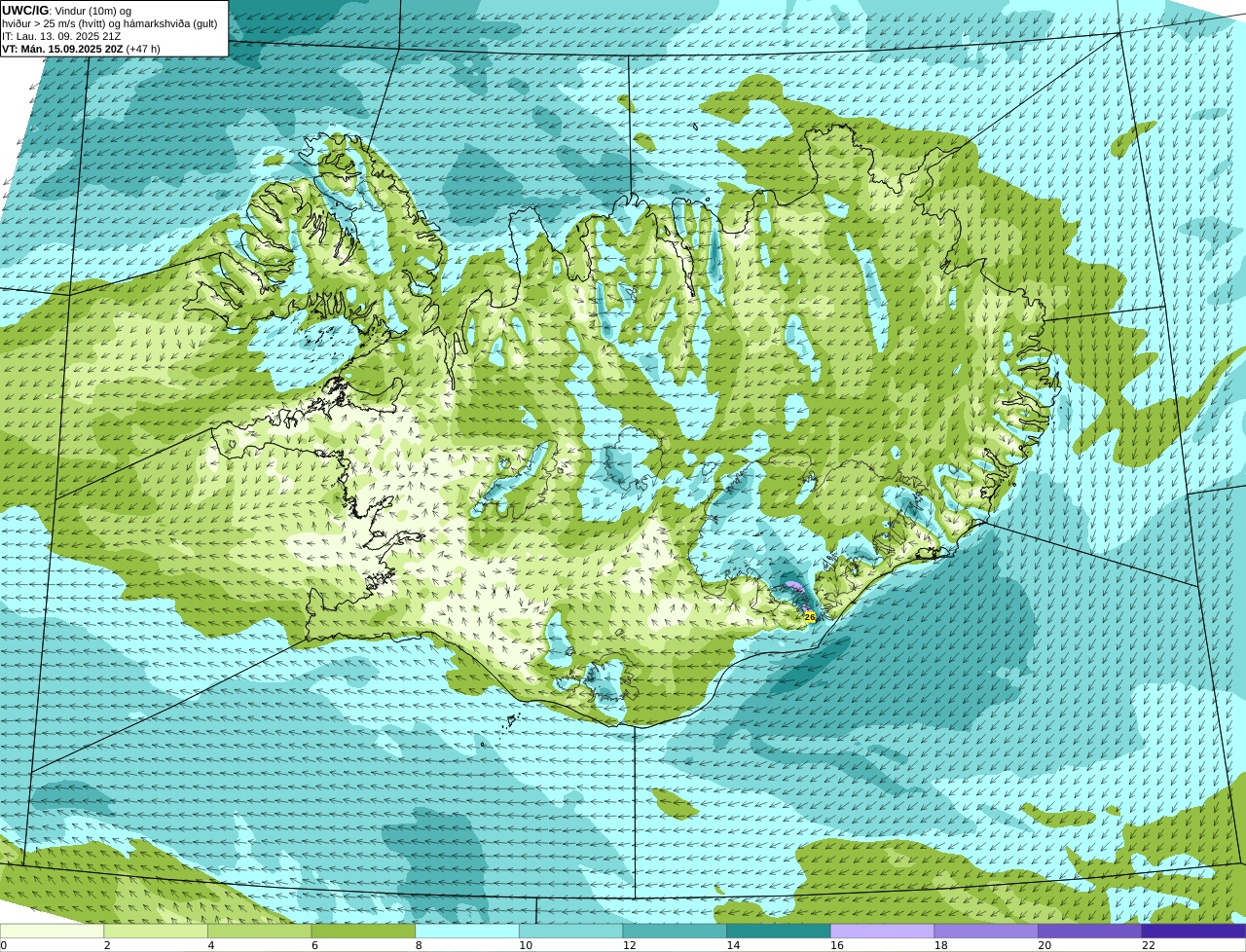This screenshot has height=952, width=1246.
Task: Select the 20–22 m/s violet legend swatch
Action: tap(1089, 931)
